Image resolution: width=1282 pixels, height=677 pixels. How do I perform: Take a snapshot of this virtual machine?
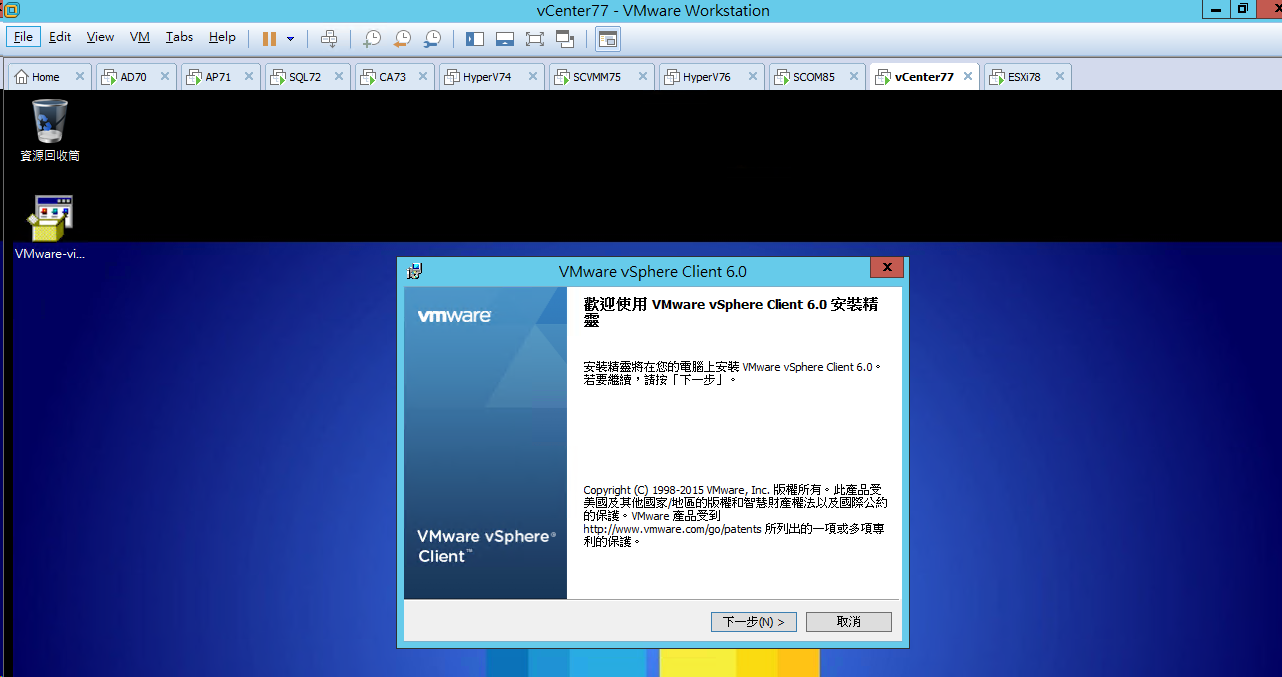click(371, 38)
